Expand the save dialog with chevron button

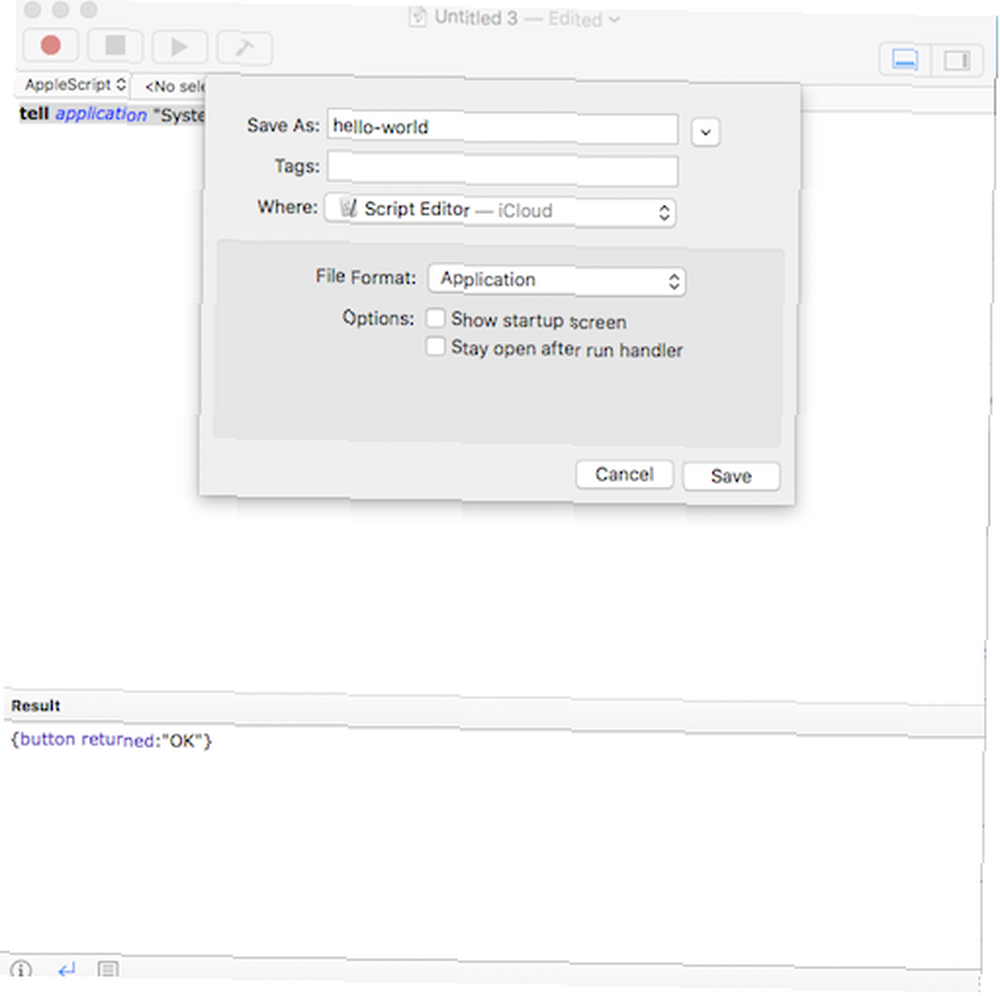(x=705, y=132)
